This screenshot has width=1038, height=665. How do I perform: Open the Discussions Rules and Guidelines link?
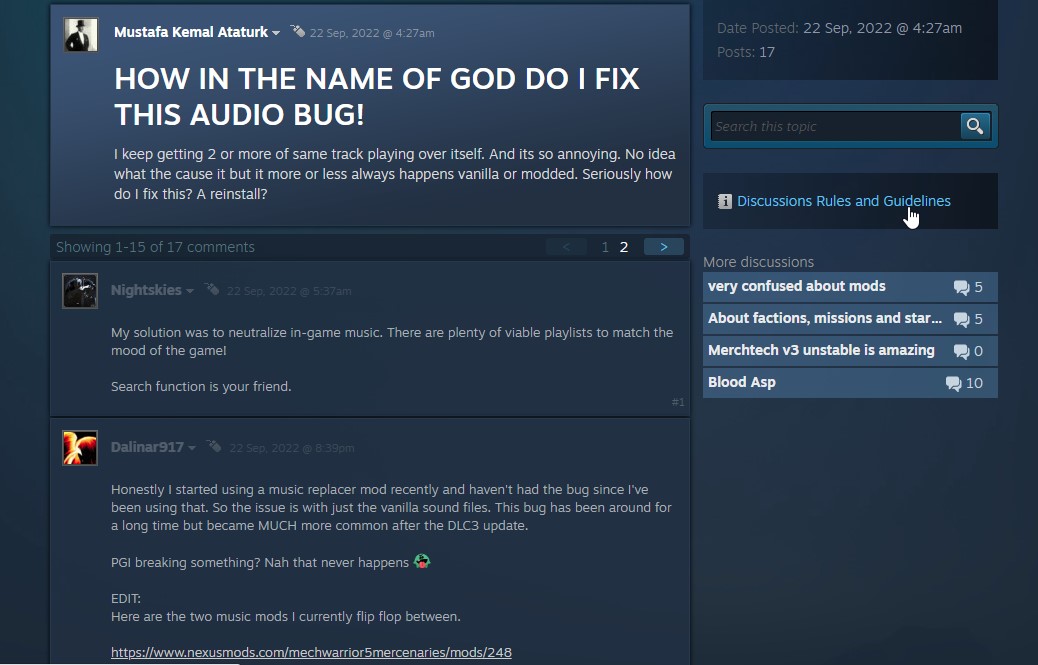click(844, 201)
